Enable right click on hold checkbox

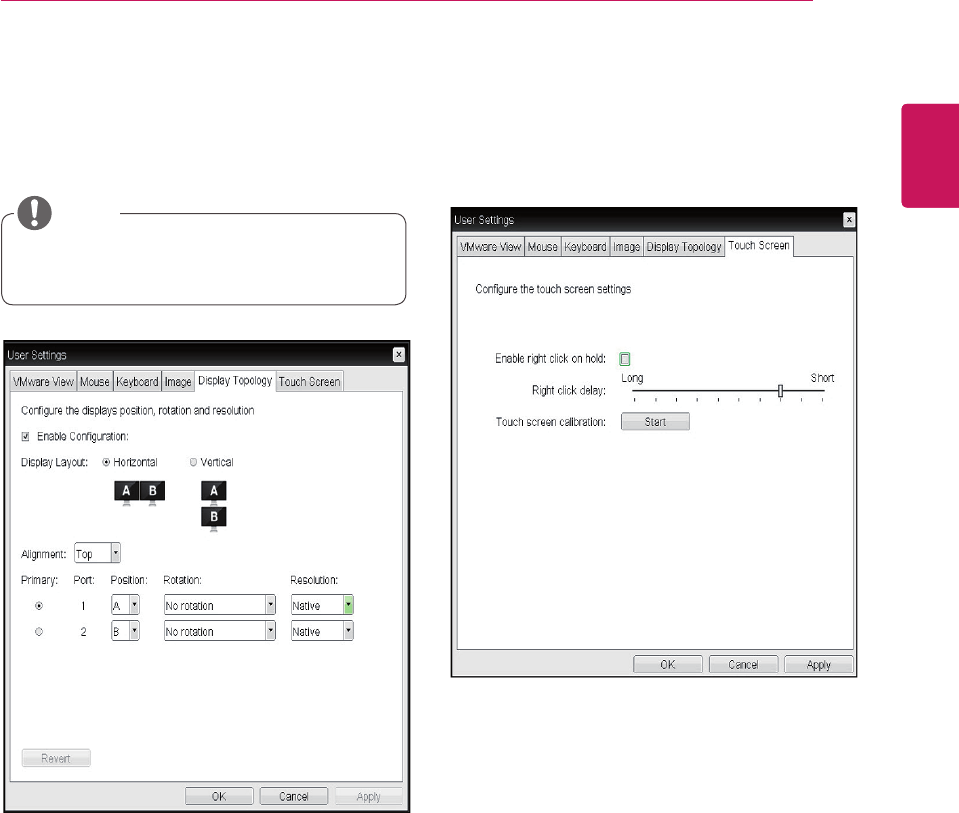click(x=625, y=359)
